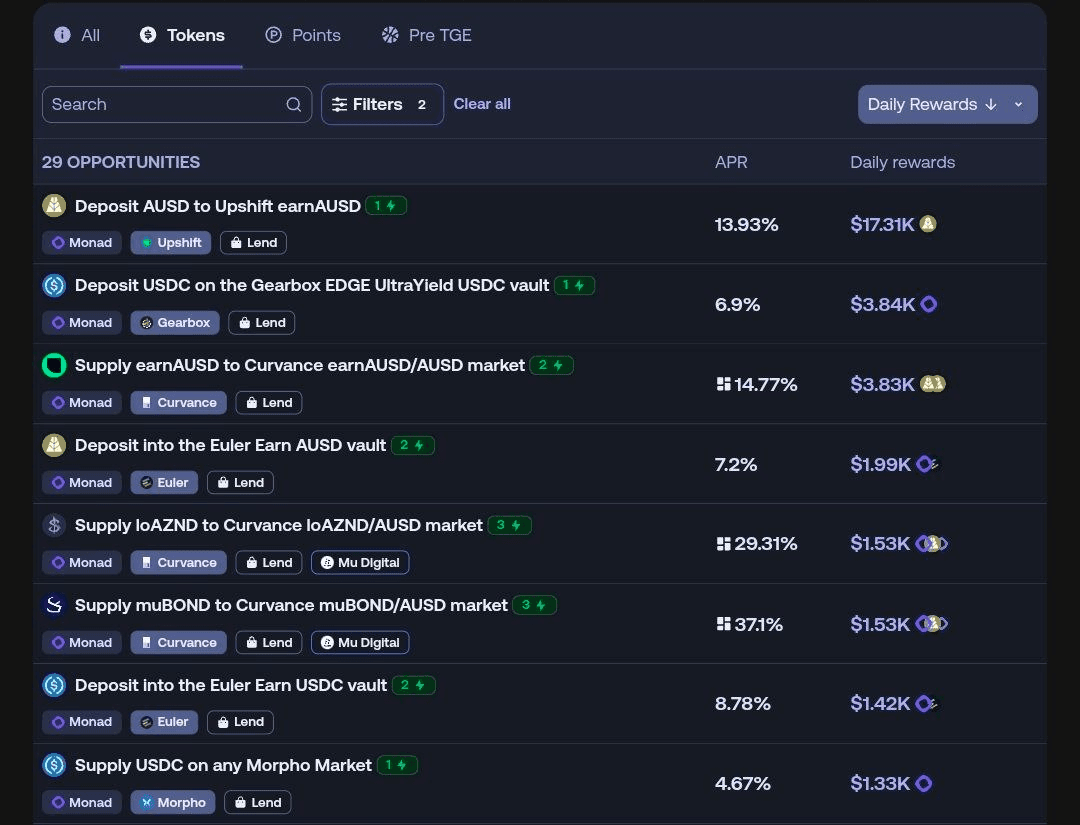Click the magnifier icon in the search box
Viewport: 1080px width, 825px height.
coord(293,105)
